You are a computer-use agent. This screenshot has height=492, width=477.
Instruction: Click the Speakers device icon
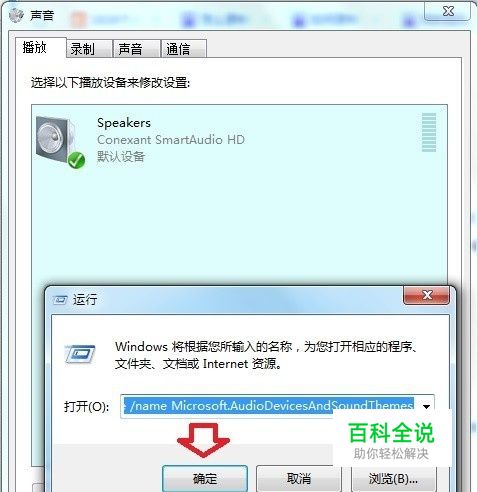tap(57, 141)
